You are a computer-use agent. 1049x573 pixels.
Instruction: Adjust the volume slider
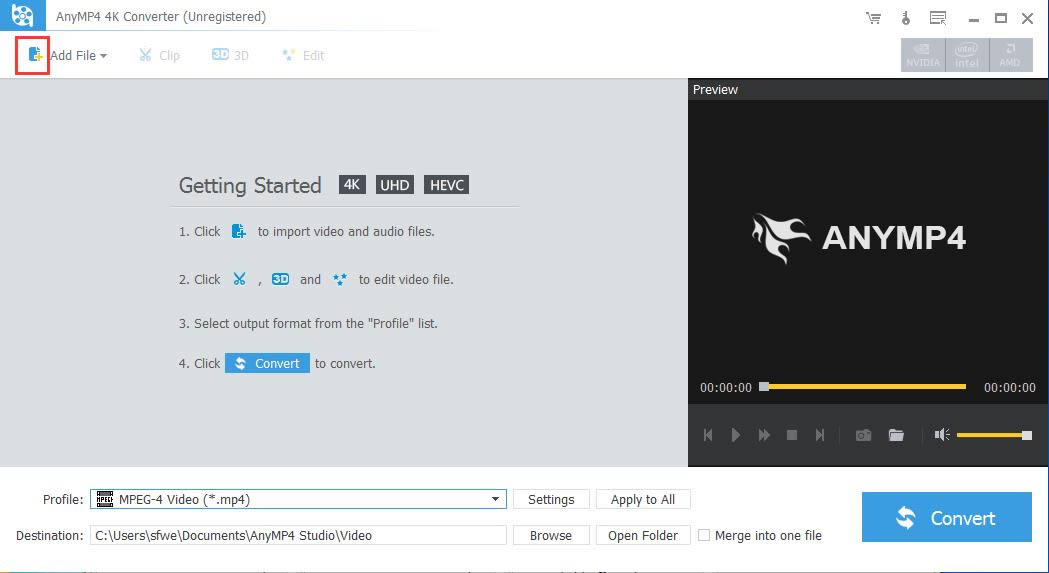coord(994,435)
